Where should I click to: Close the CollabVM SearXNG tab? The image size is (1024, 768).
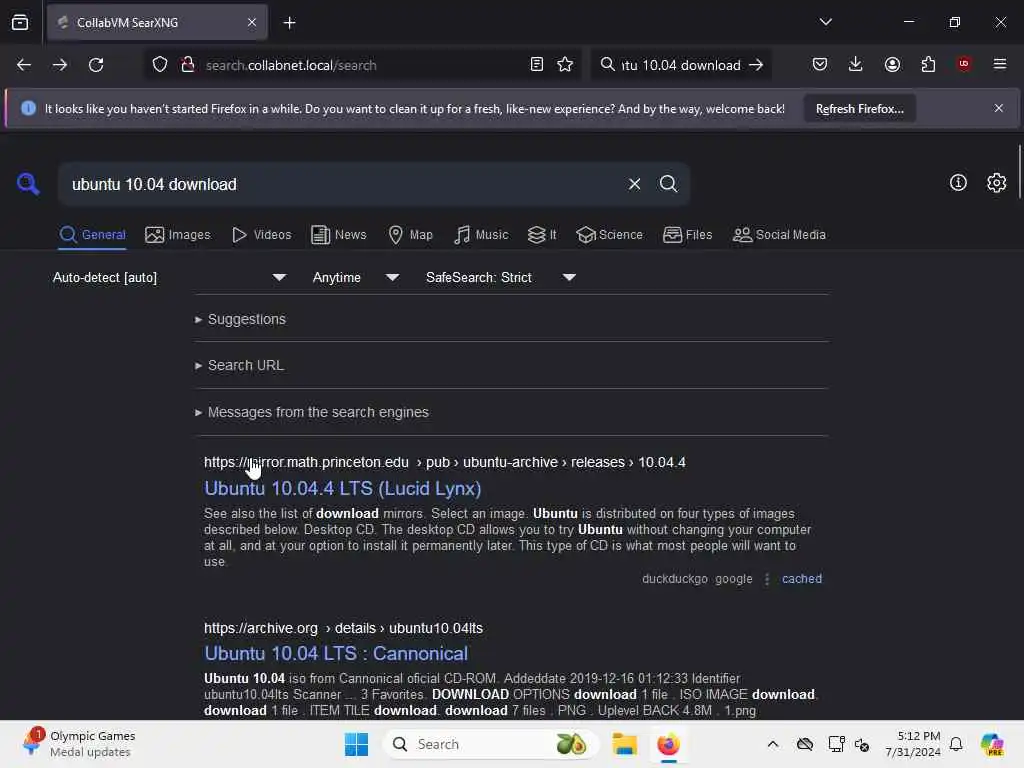(252, 23)
